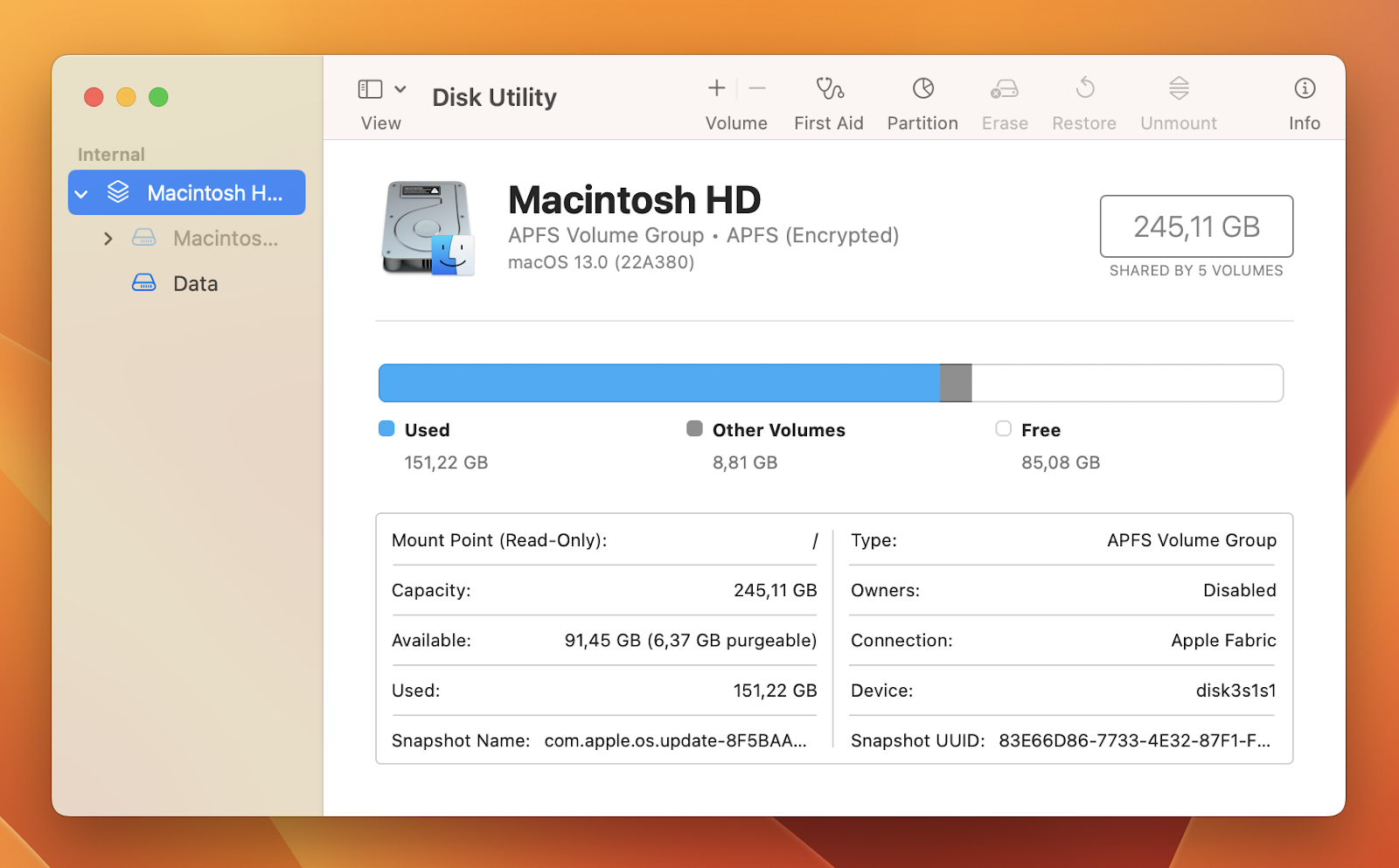Select the Data volume in sidebar

click(x=195, y=282)
